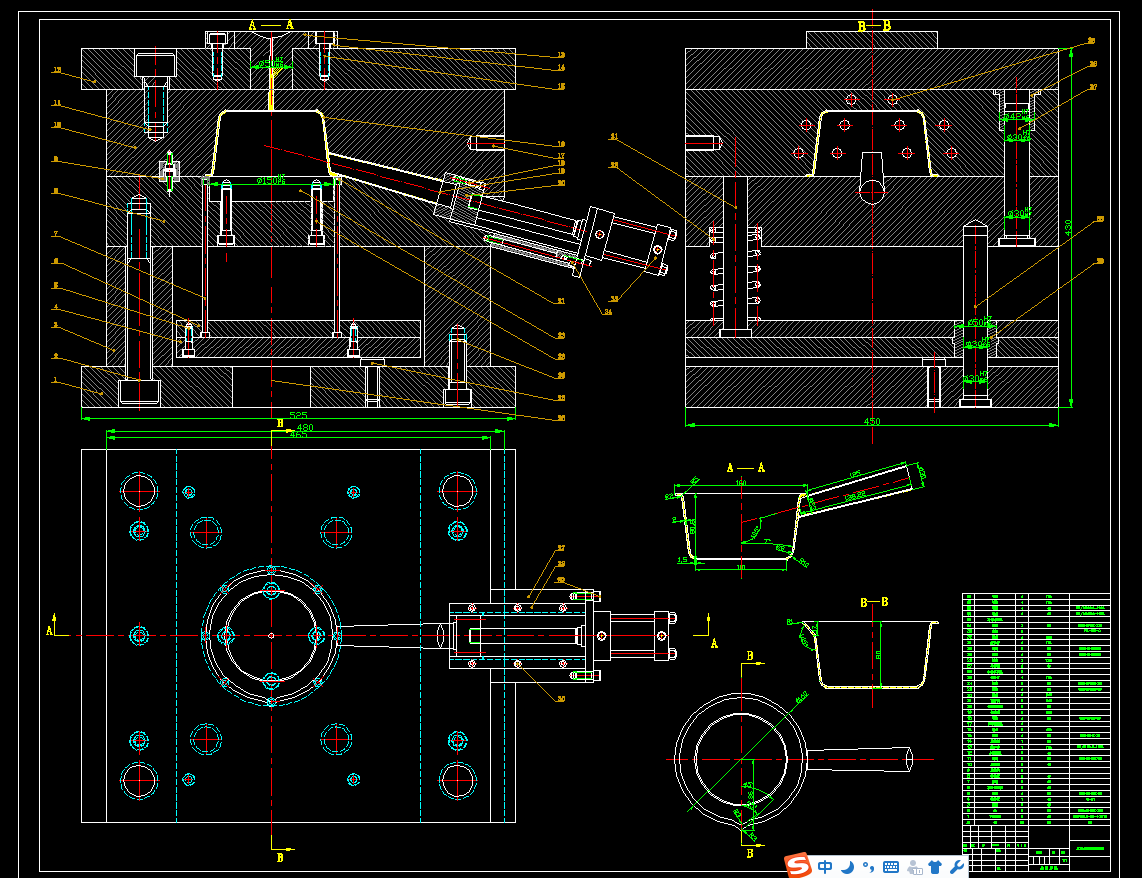Select the "480" dimension text in plan view
Viewport: 1142px width, 878px height.
304,427
